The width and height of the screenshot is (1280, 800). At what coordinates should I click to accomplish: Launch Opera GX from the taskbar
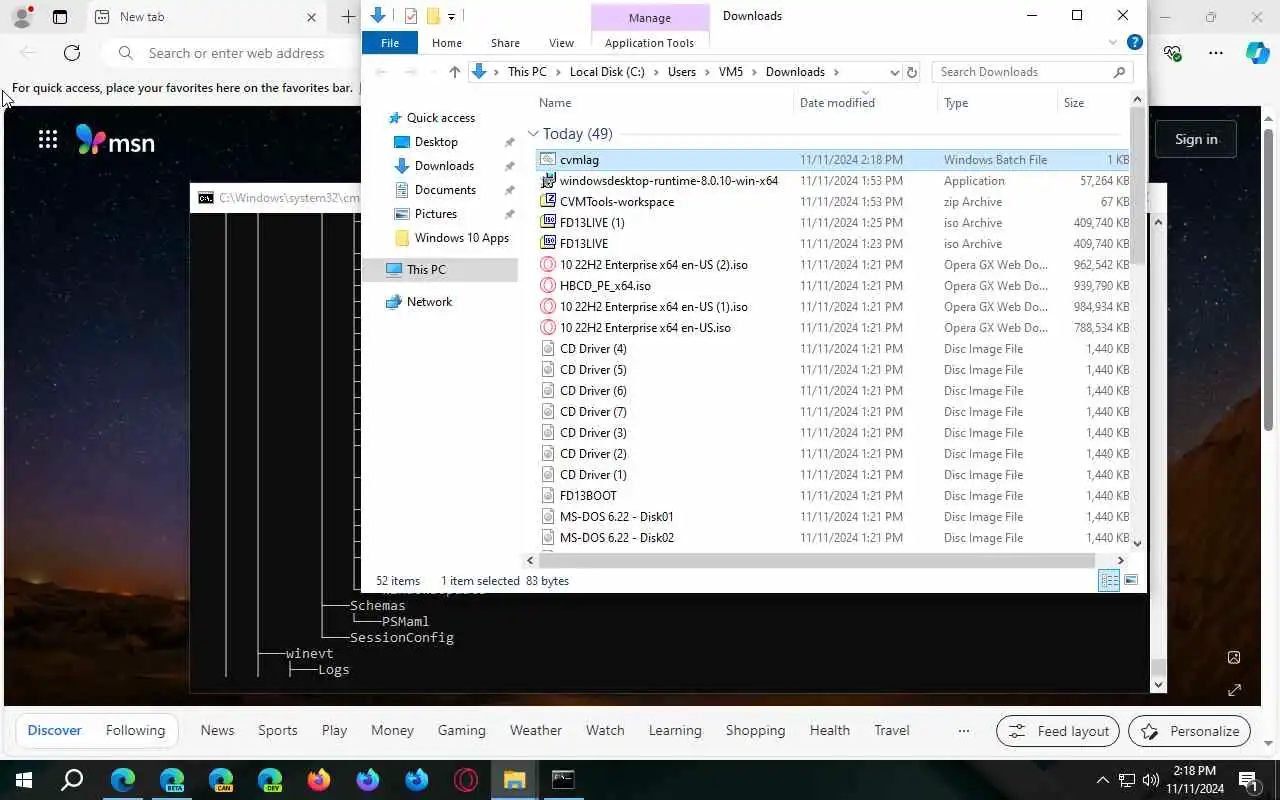pyautogui.click(x=466, y=780)
